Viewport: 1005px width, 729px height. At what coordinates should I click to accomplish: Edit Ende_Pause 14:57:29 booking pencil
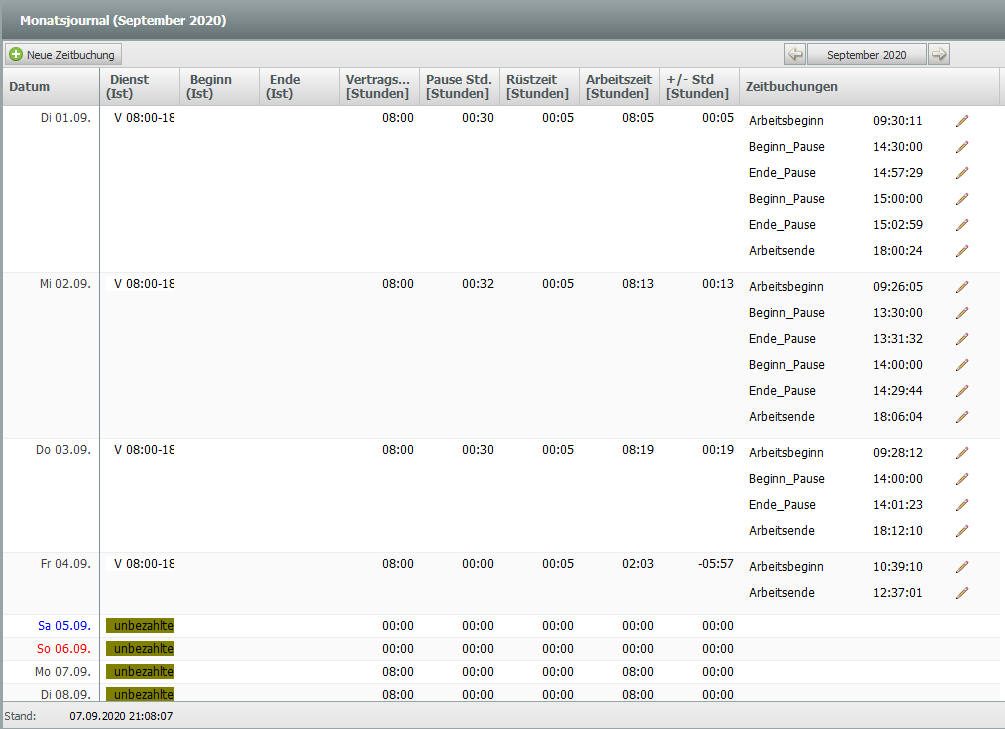962,172
